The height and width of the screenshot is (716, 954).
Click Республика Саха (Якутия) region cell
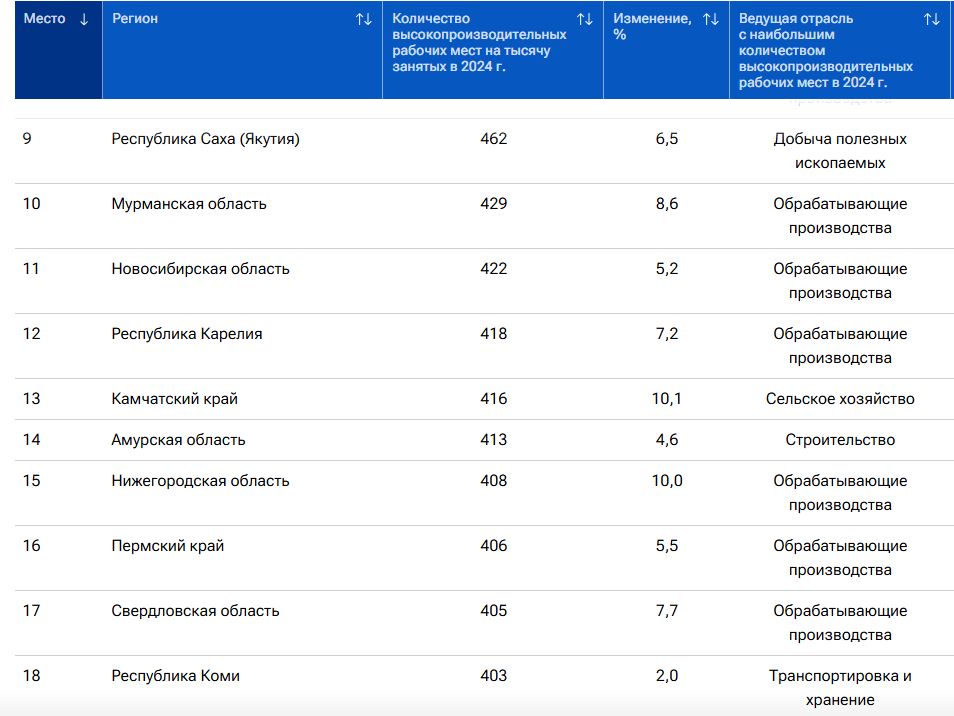click(x=205, y=139)
